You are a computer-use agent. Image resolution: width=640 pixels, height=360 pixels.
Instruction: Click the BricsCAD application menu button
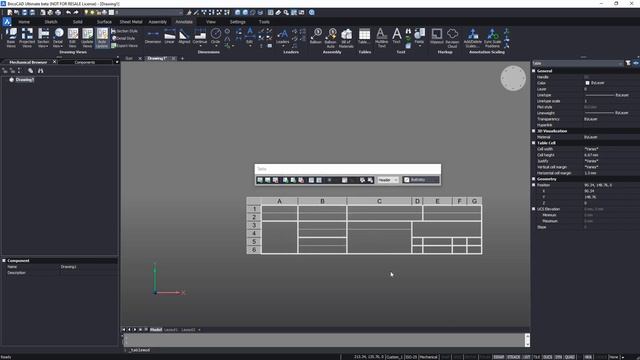click(7, 22)
